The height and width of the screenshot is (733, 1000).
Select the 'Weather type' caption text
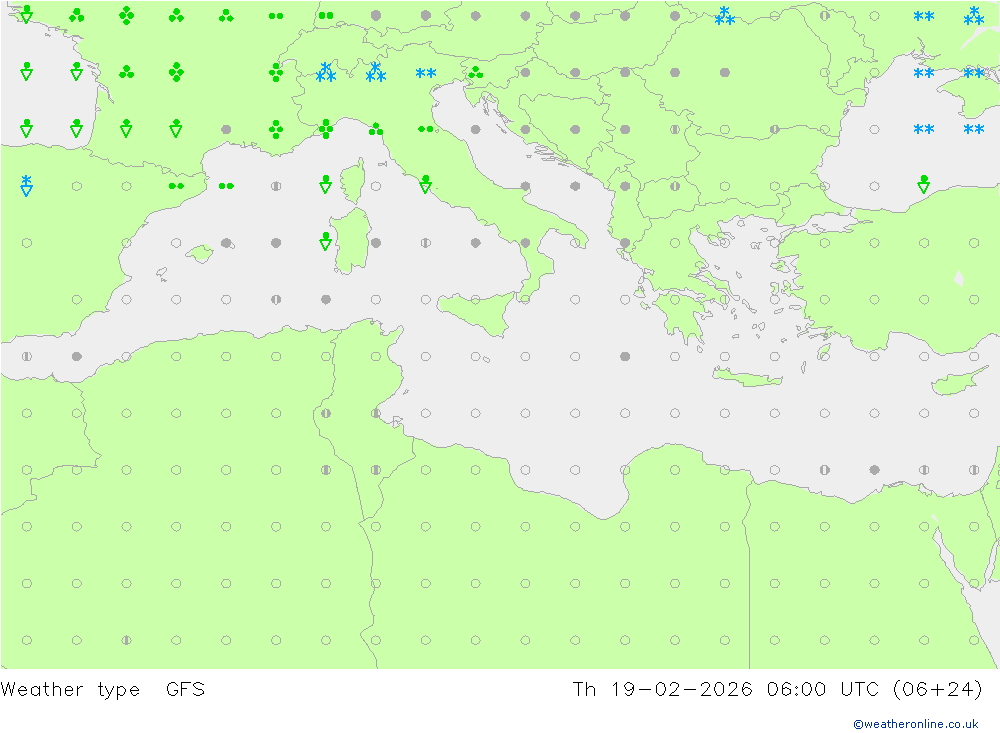pyautogui.click(x=70, y=689)
